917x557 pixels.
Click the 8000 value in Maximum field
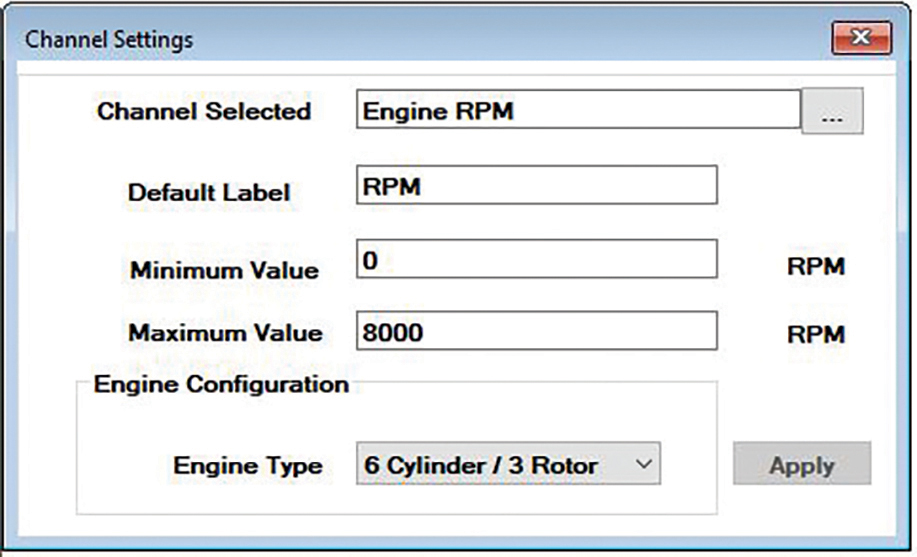(393, 332)
